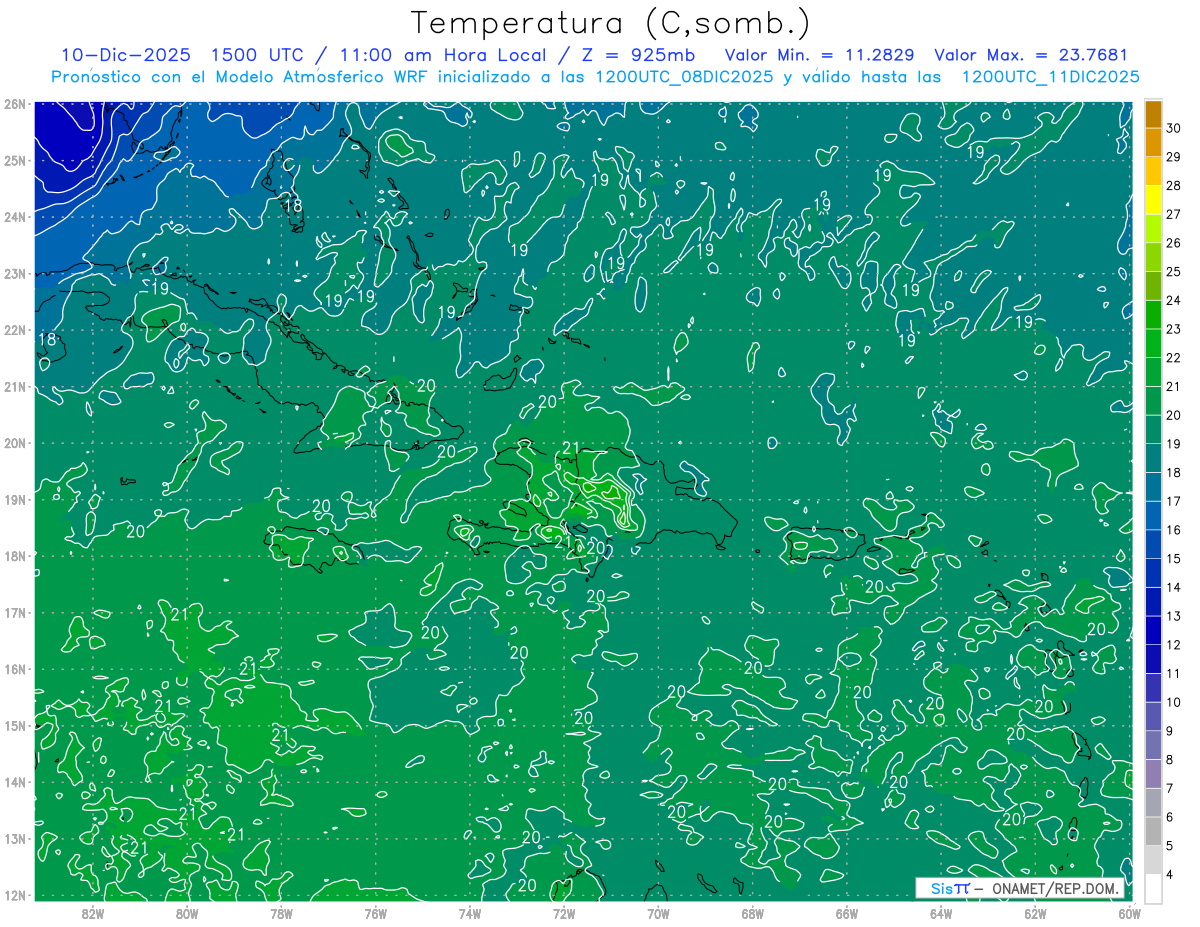Click the '78W' longitude axis label
The width and height of the screenshot is (1200, 927).
[281, 914]
